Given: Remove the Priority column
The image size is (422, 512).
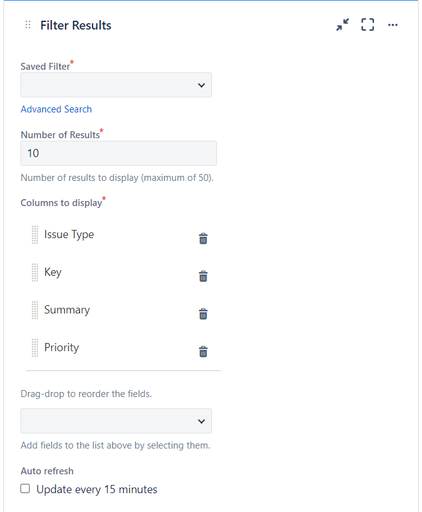Looking at the screenshot, I should [203, 351].
